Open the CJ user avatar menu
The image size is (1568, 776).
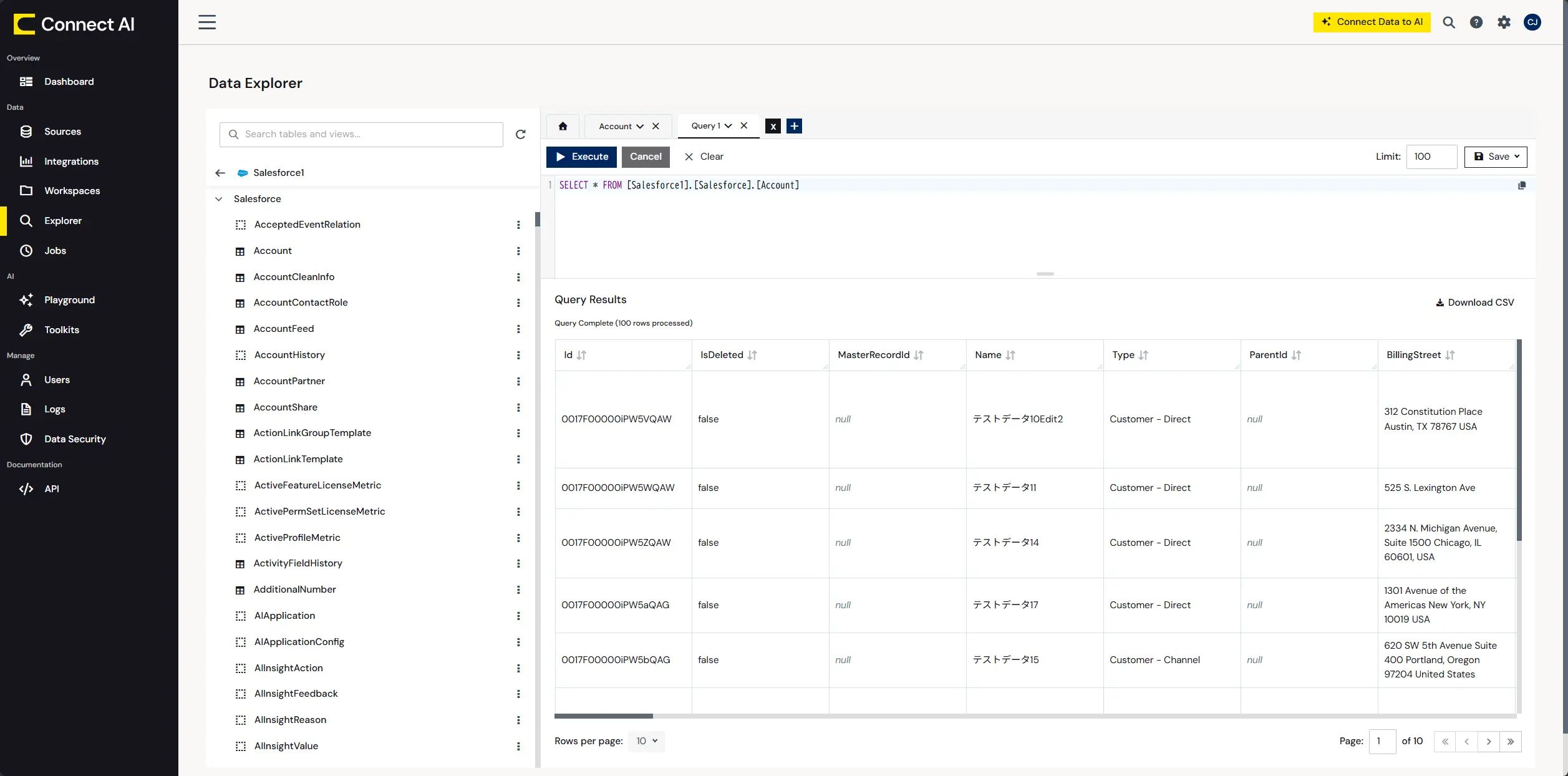[1532, 22]
